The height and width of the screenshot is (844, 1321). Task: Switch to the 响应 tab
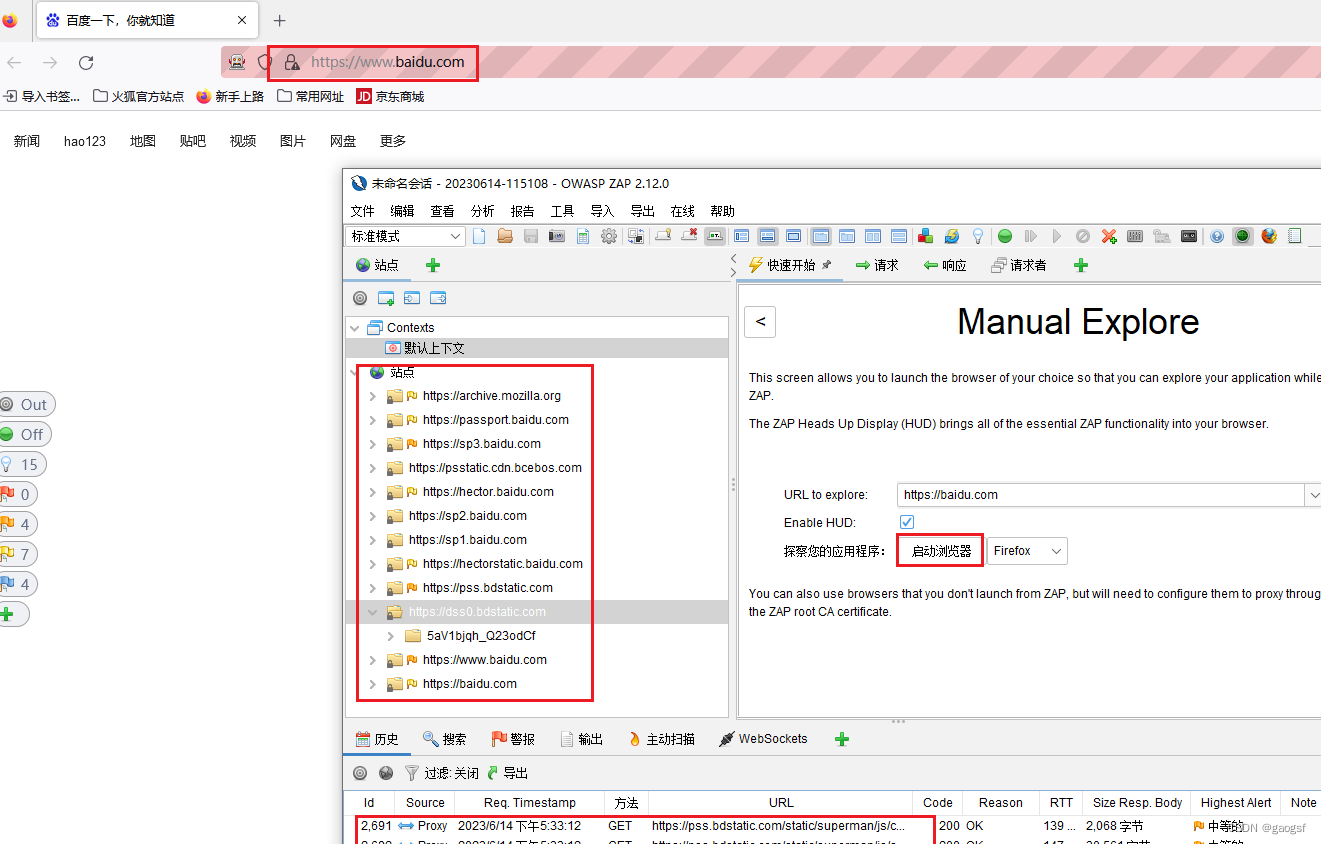tap(944, 265)
